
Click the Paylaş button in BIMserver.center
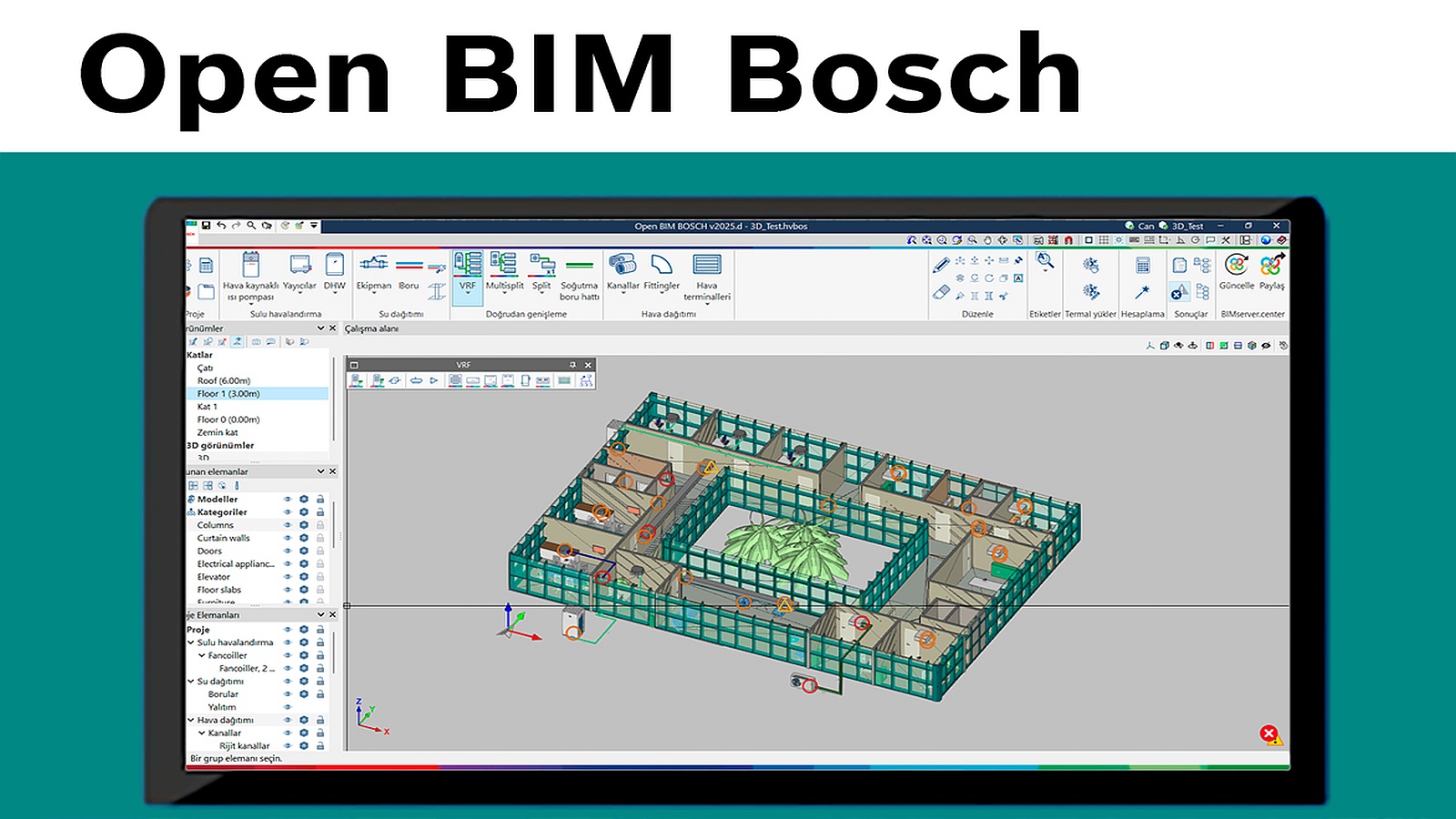(1270, 267)
